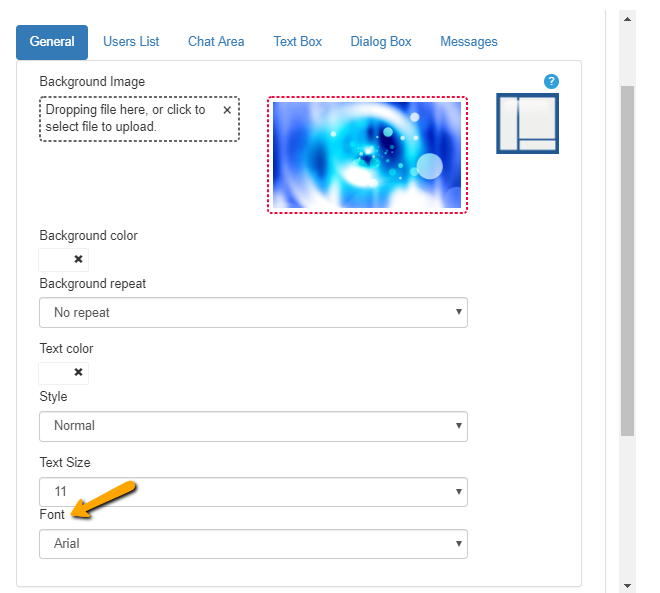Open the Messages tab
The width and height of the screenshot is (660, 593).
pos(468,42)
